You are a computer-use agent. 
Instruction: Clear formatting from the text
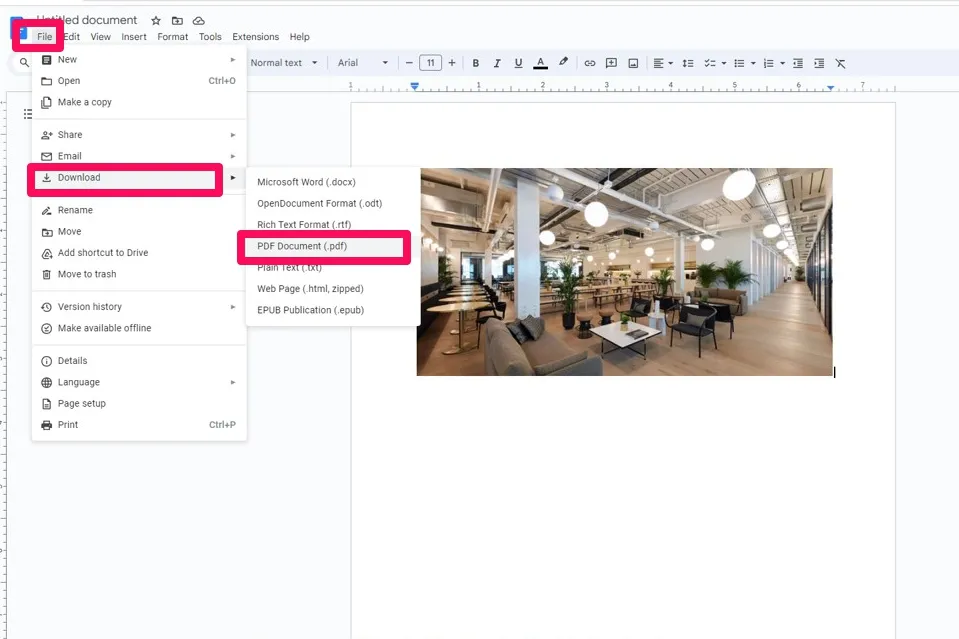[840, 62]
